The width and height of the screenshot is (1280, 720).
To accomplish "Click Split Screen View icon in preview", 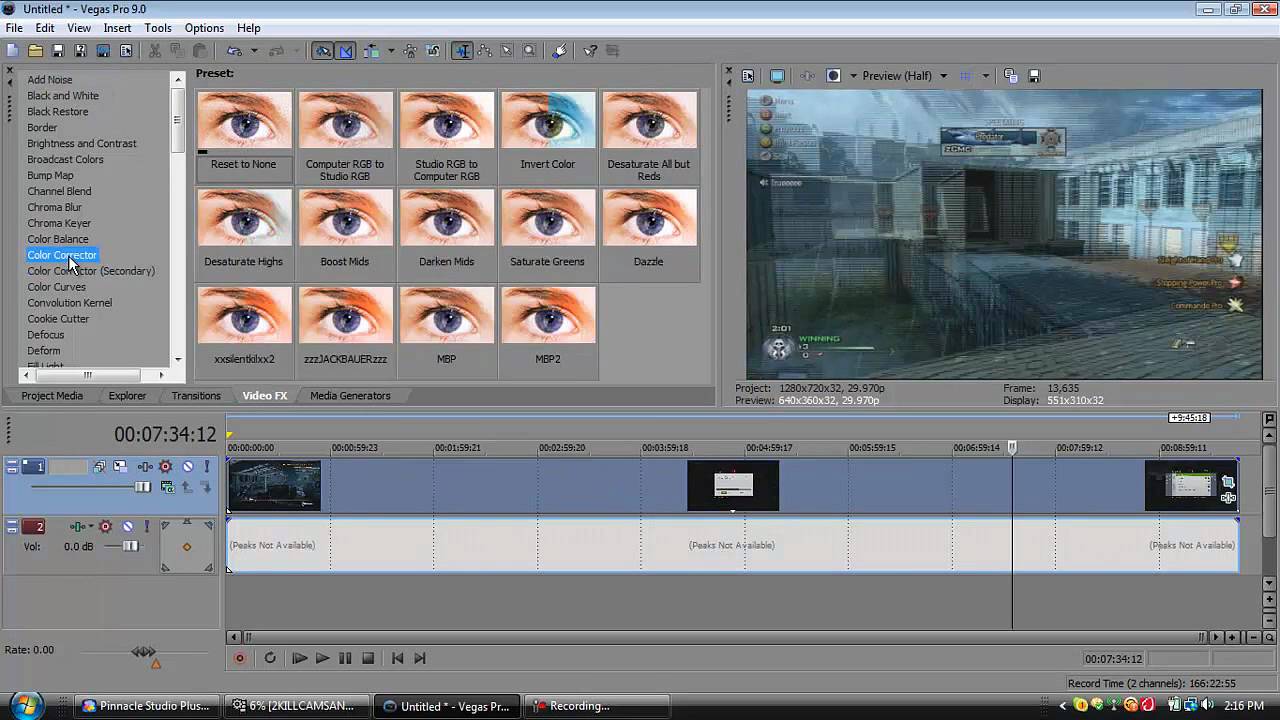I will [x=833, y=76].
